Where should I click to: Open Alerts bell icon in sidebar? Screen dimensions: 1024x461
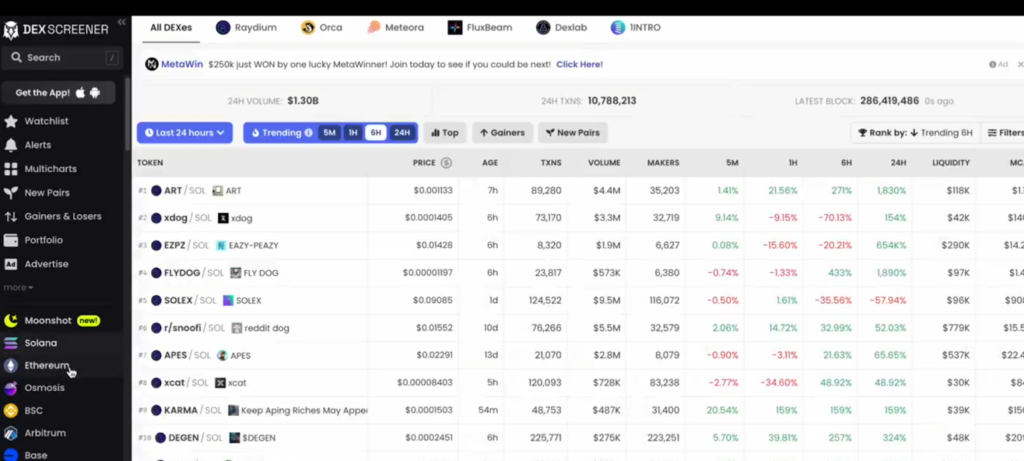[x=11, y=145]
